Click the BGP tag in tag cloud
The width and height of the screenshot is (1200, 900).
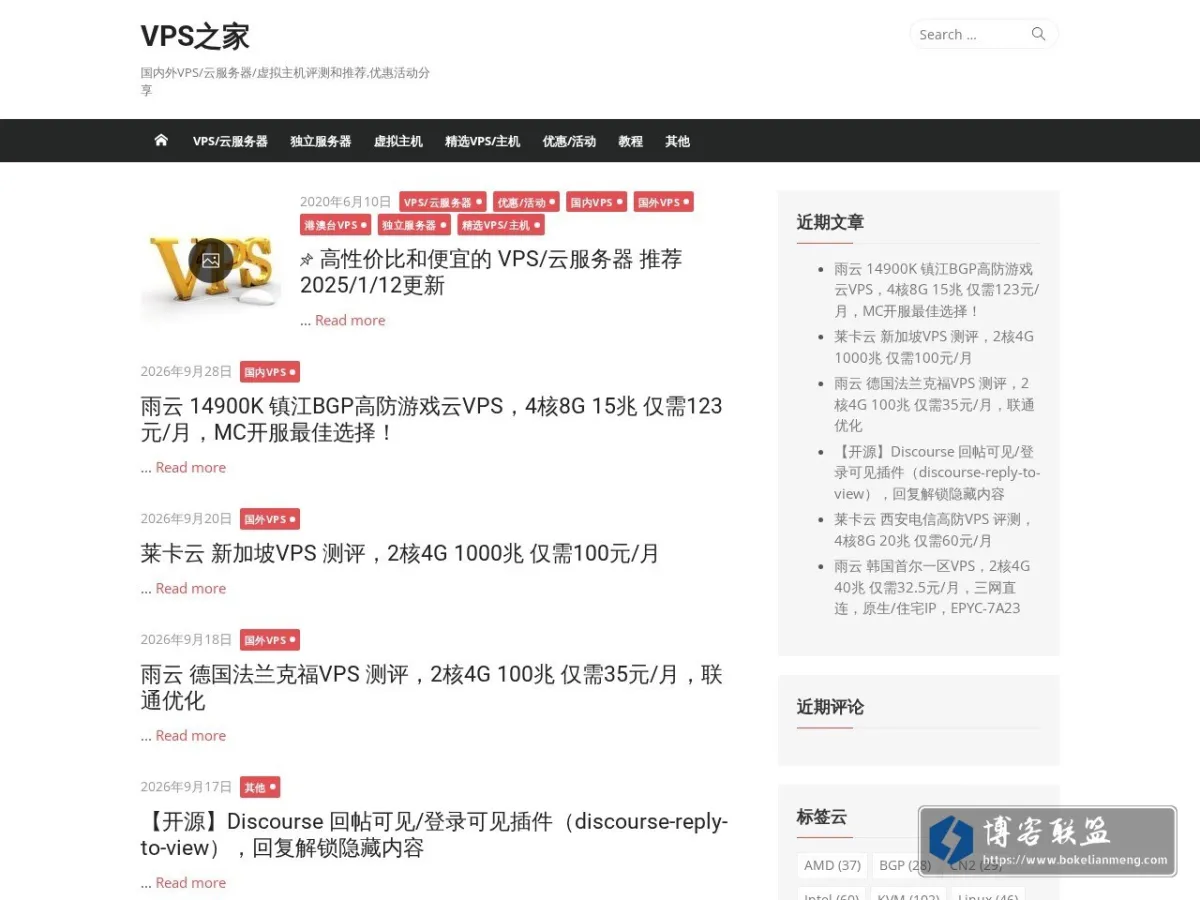(x=905, y=865)
